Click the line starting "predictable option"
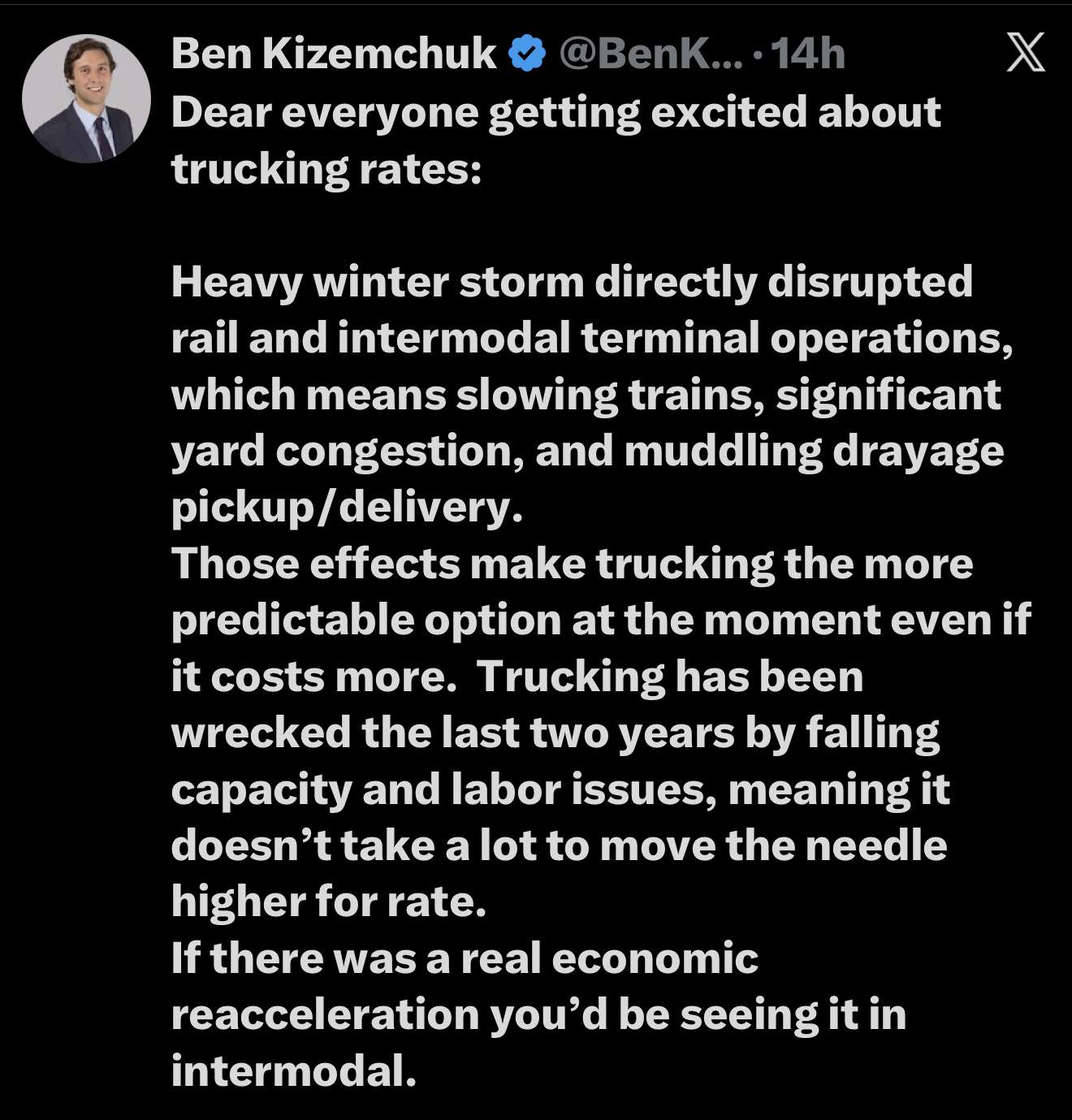This screenshot has height=1120, width=1072. click(x=600, y=621)
